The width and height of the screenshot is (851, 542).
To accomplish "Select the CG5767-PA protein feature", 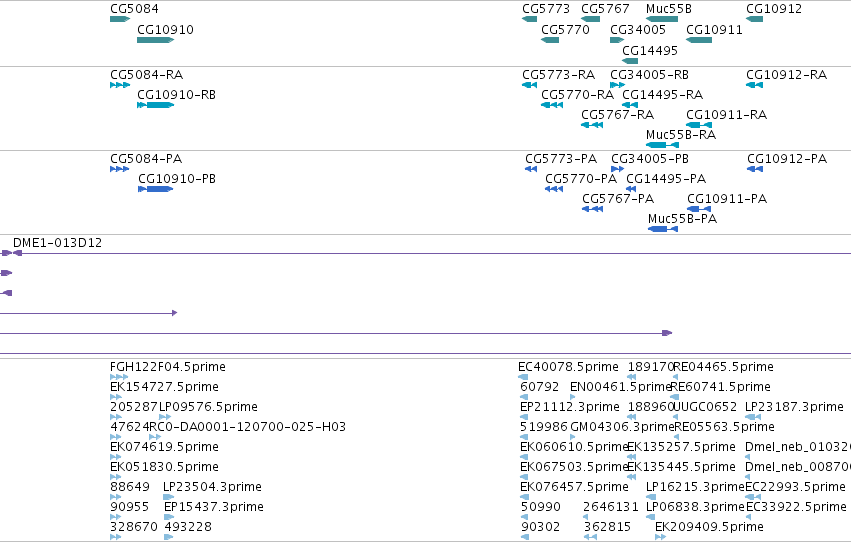I will coord(593,209).
